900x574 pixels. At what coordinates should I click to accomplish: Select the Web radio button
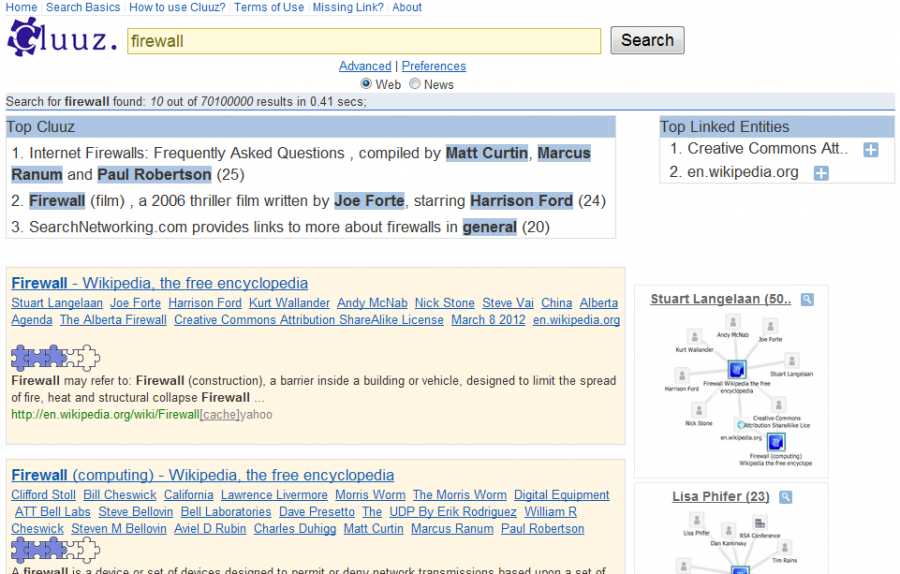click(x=367, y=84)
